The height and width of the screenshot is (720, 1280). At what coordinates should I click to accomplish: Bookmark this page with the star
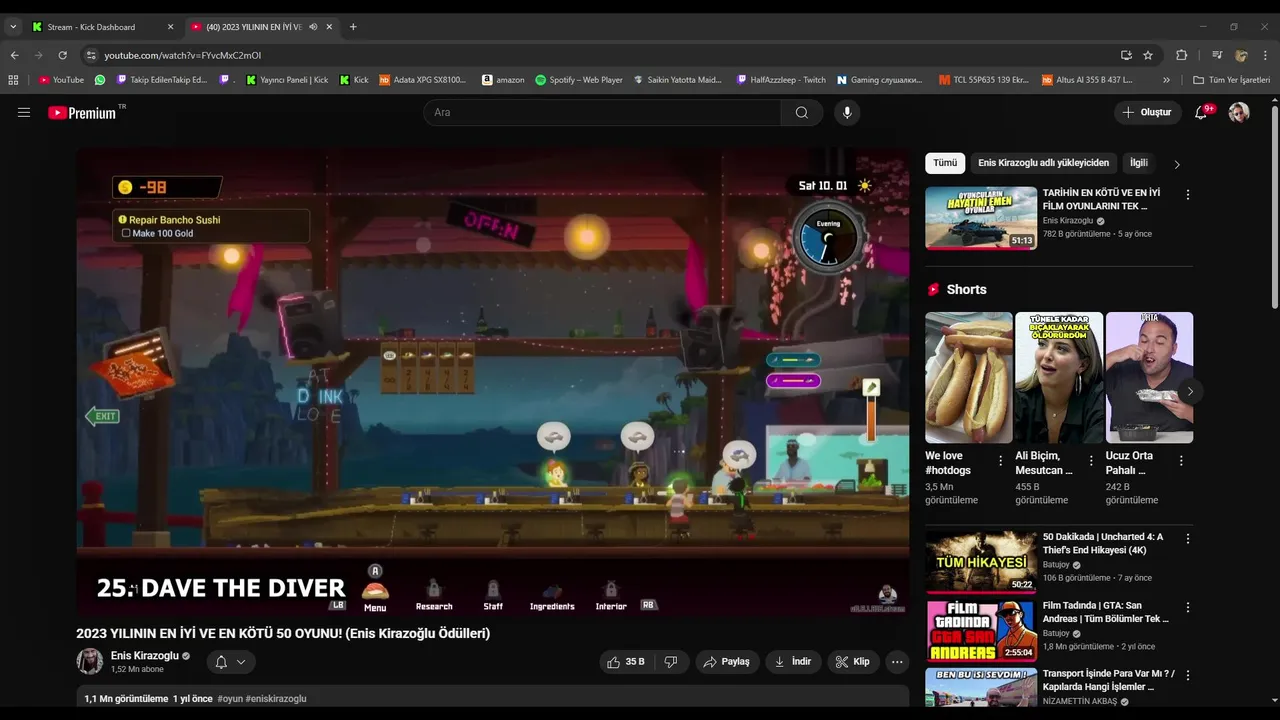[1148, 55]
